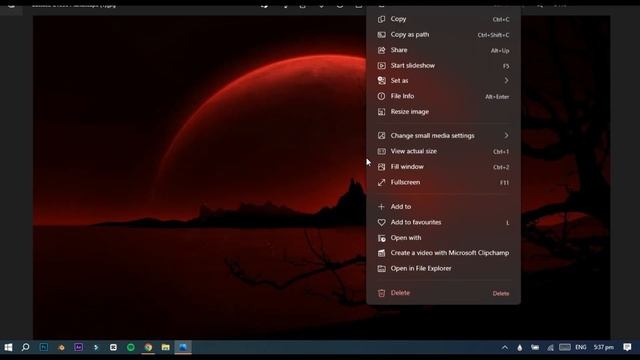Click the Add to menu entry

pyautogui.click(x=443, y=207)
